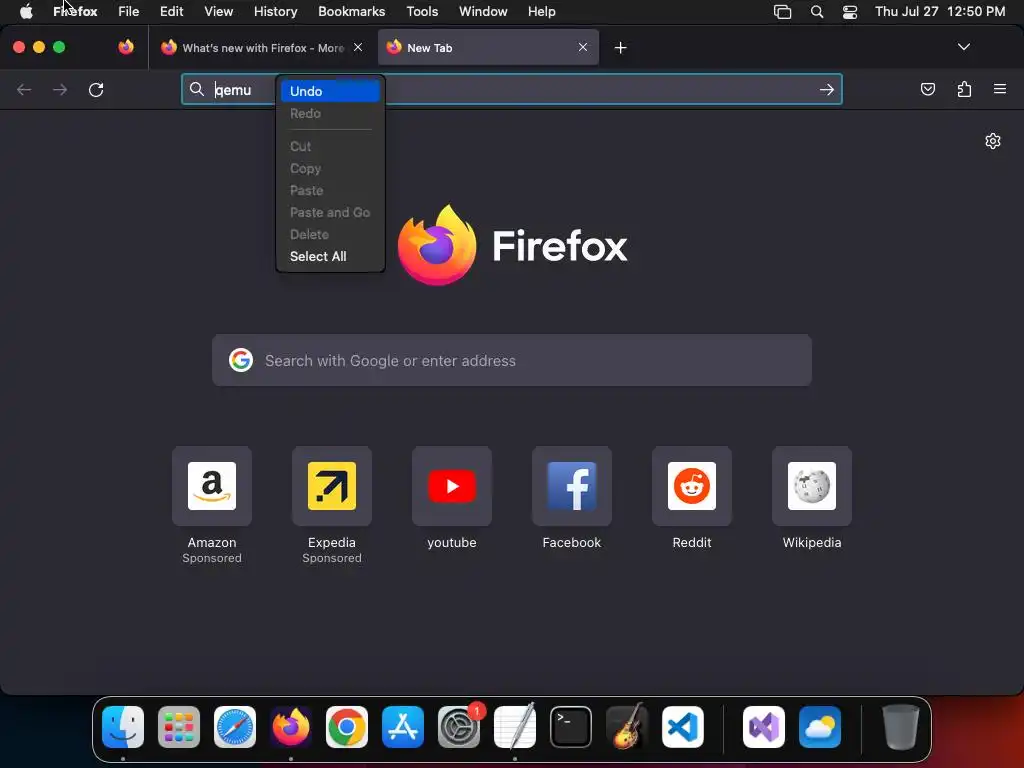The image size is (1024, 768).
Task: Click the screen mirroring menu bar icon
Action: coord(782,12)
